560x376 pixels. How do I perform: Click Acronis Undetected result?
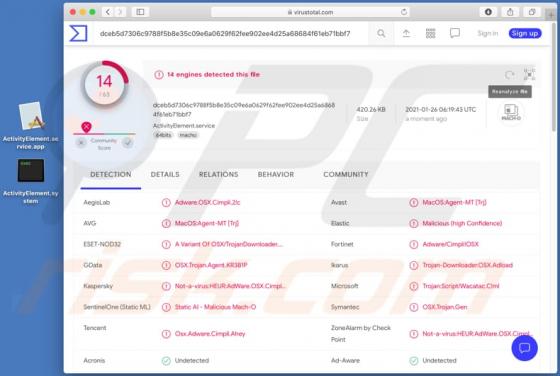[192, 360]
